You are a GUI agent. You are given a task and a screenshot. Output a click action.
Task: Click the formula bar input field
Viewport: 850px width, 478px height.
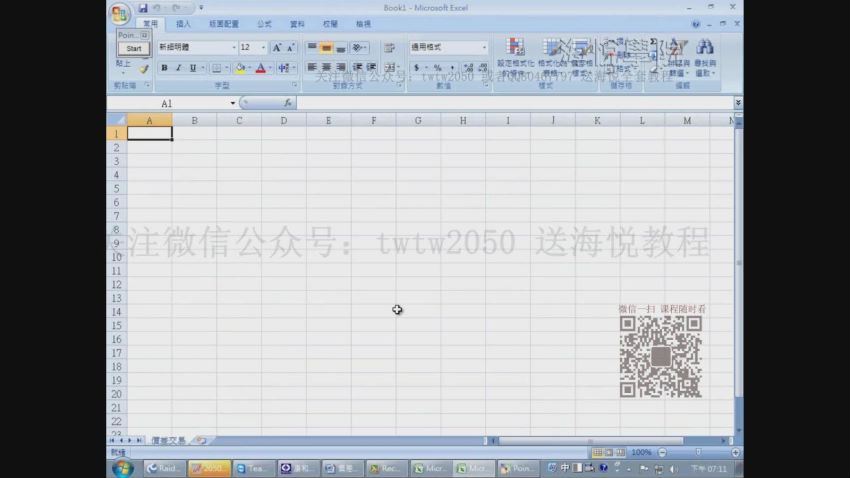515,103
